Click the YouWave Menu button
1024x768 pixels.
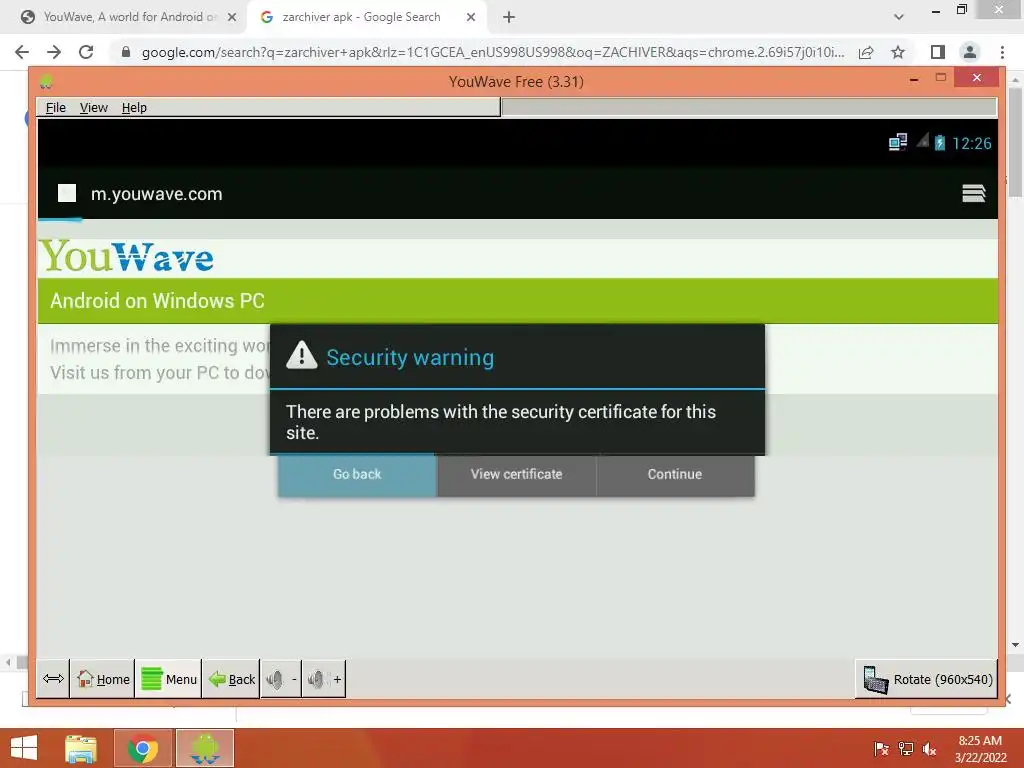tap(168, 679)
